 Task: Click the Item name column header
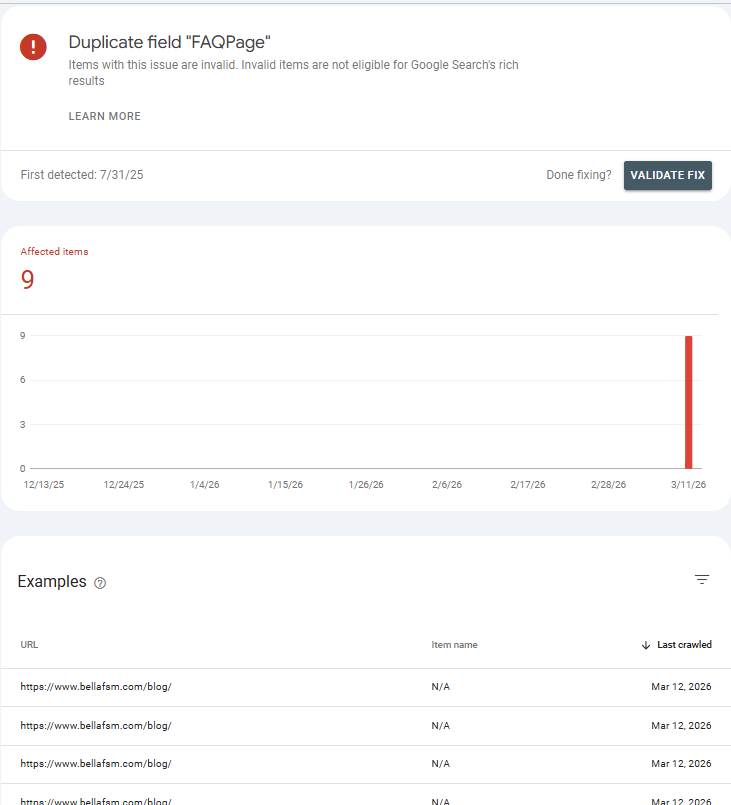click(454, 645)
